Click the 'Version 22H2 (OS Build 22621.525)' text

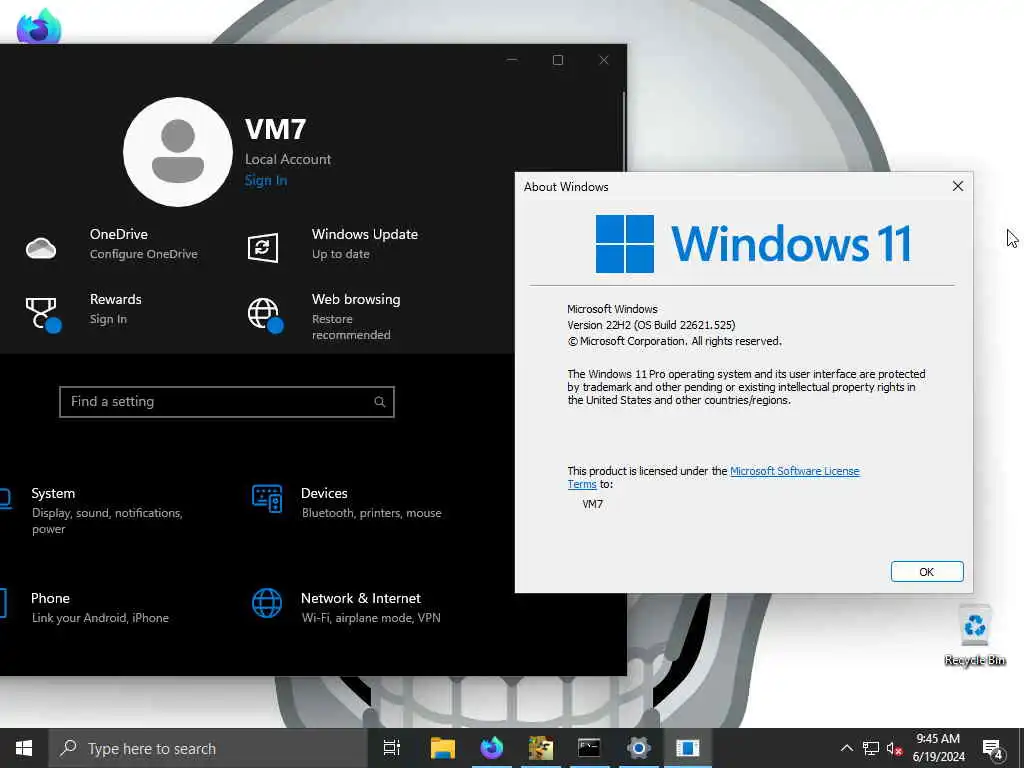click(651, 325)
